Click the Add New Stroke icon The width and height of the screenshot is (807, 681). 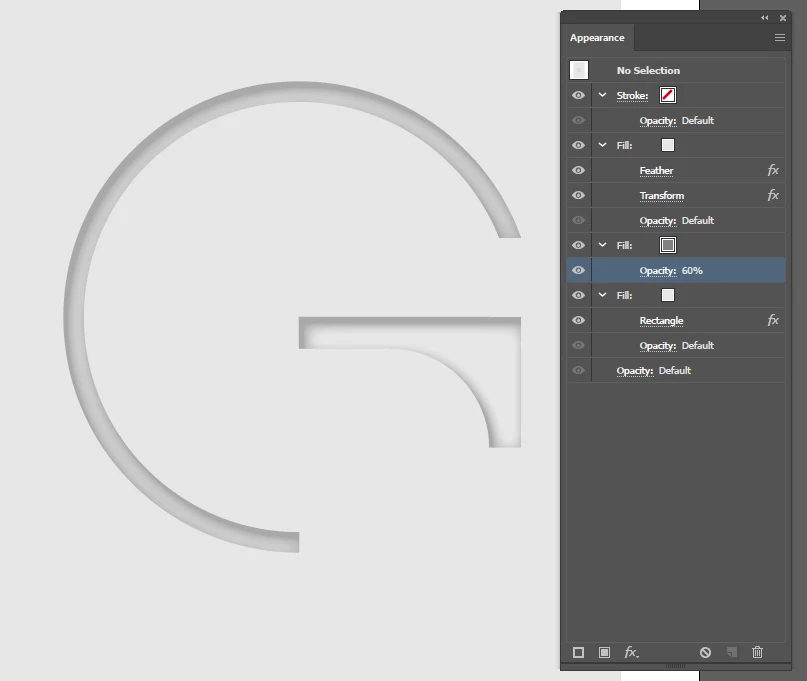(578, 653)
